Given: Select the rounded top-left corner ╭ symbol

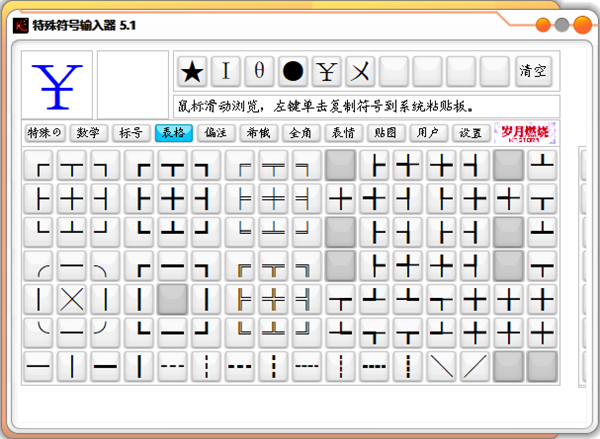Looking at the screenshot, I should [38, 266].
